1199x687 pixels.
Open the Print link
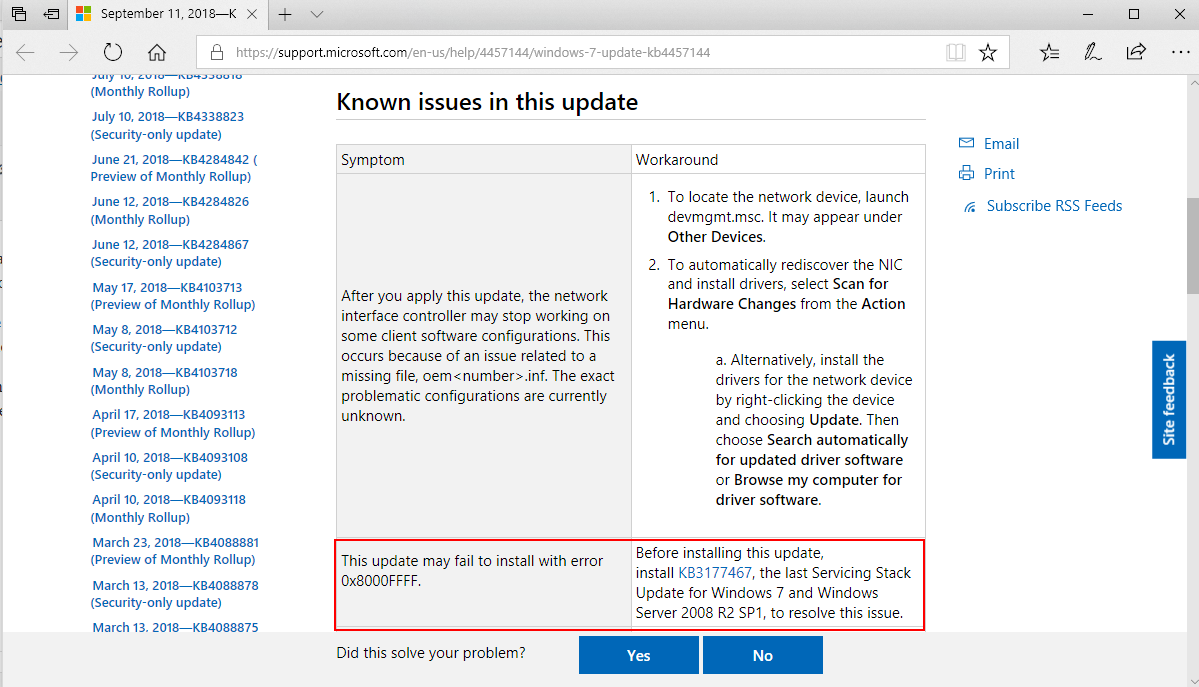(x=999, y=174)
